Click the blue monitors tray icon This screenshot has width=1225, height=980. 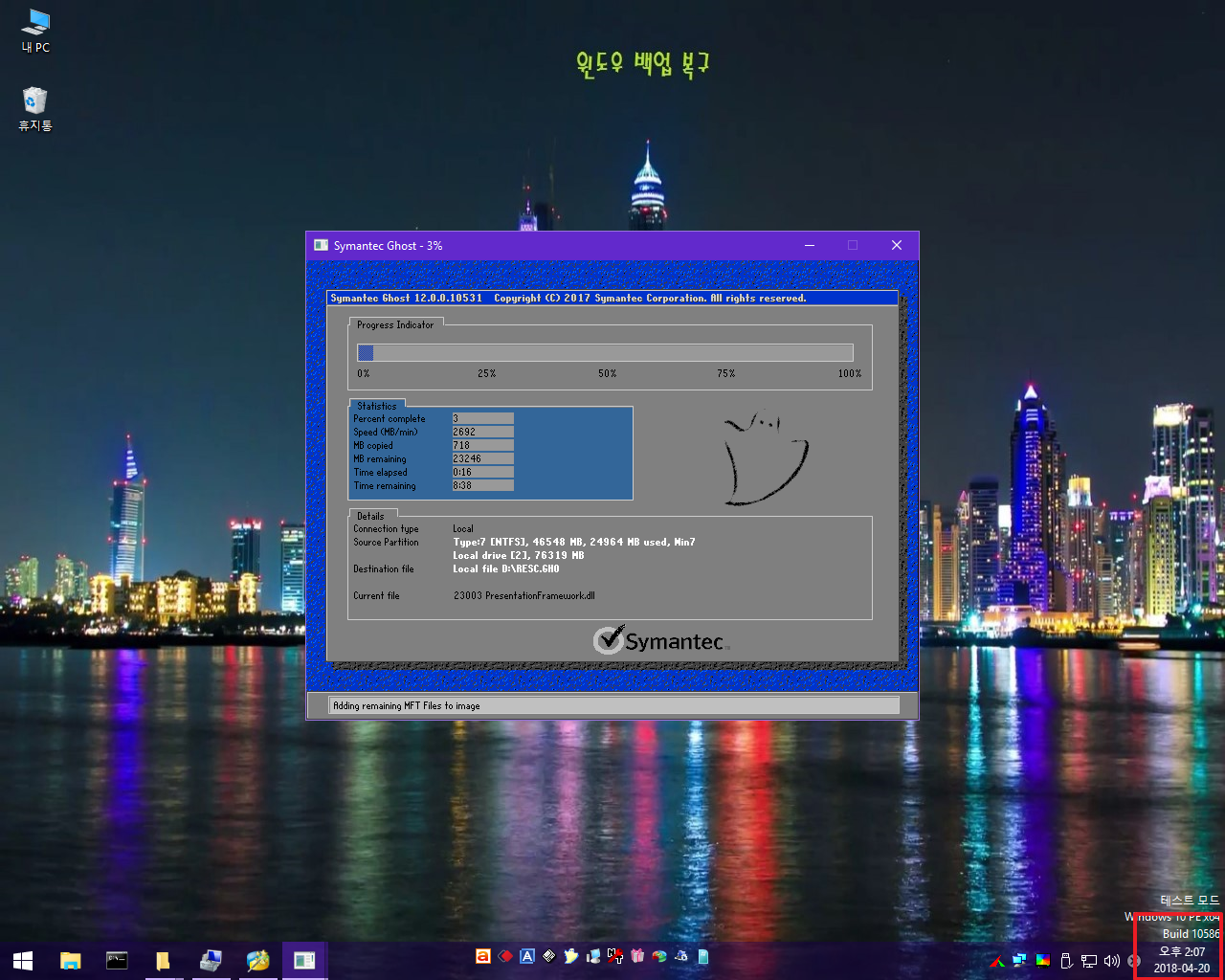click(x=1020, y=961)
